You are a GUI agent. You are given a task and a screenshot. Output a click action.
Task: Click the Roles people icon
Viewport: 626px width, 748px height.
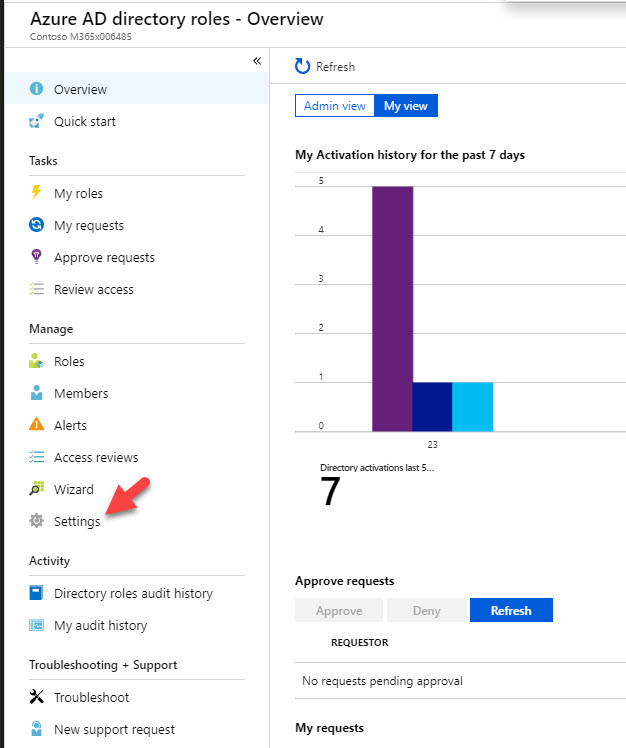click(36, 361)
